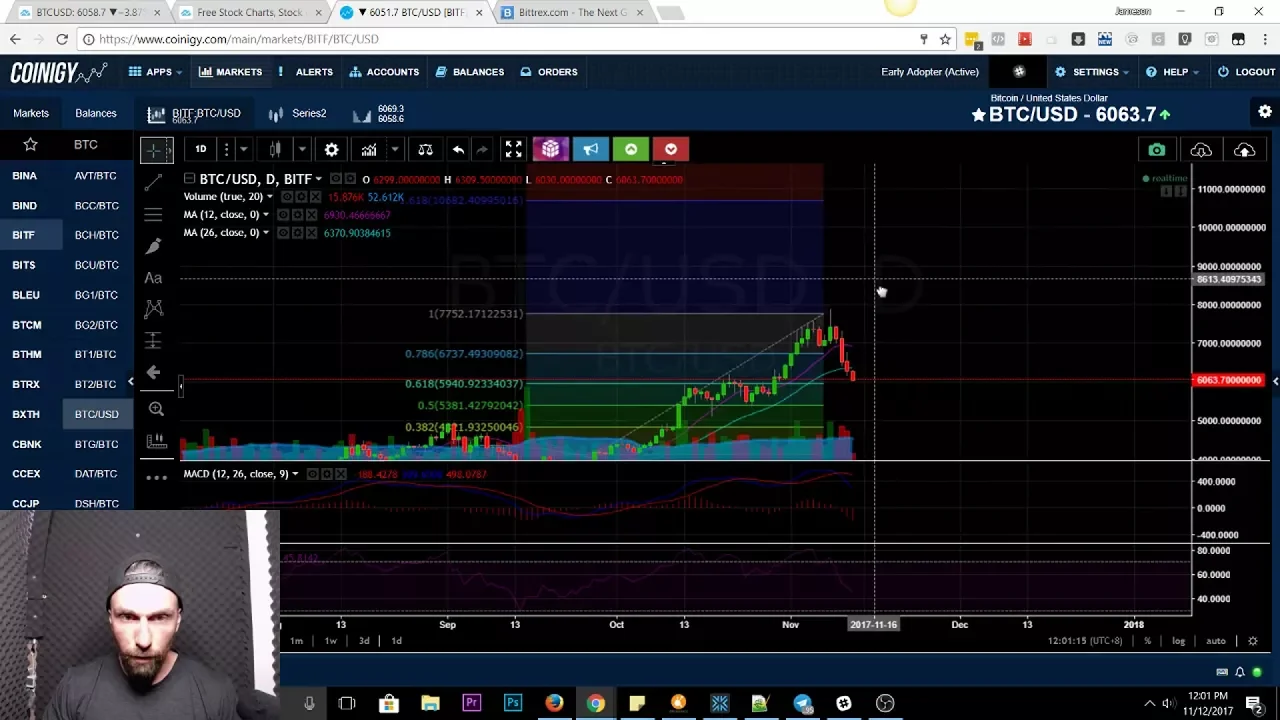The height and width of the screenshot is (720, 1280).
Task: Expand the candlestick chart style dropdown
Action: (301, 150)
